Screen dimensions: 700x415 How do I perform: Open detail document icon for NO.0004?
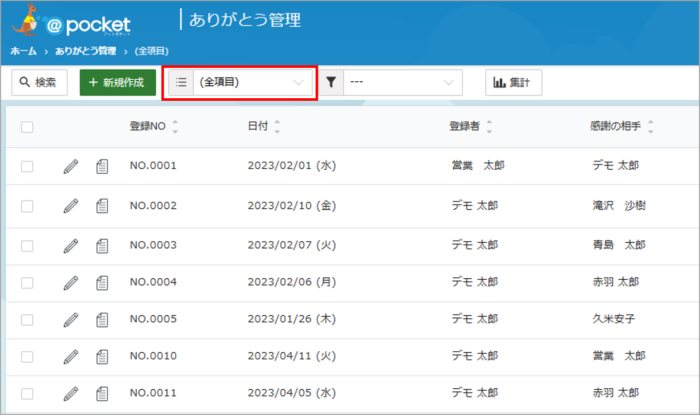click(102, 283)
